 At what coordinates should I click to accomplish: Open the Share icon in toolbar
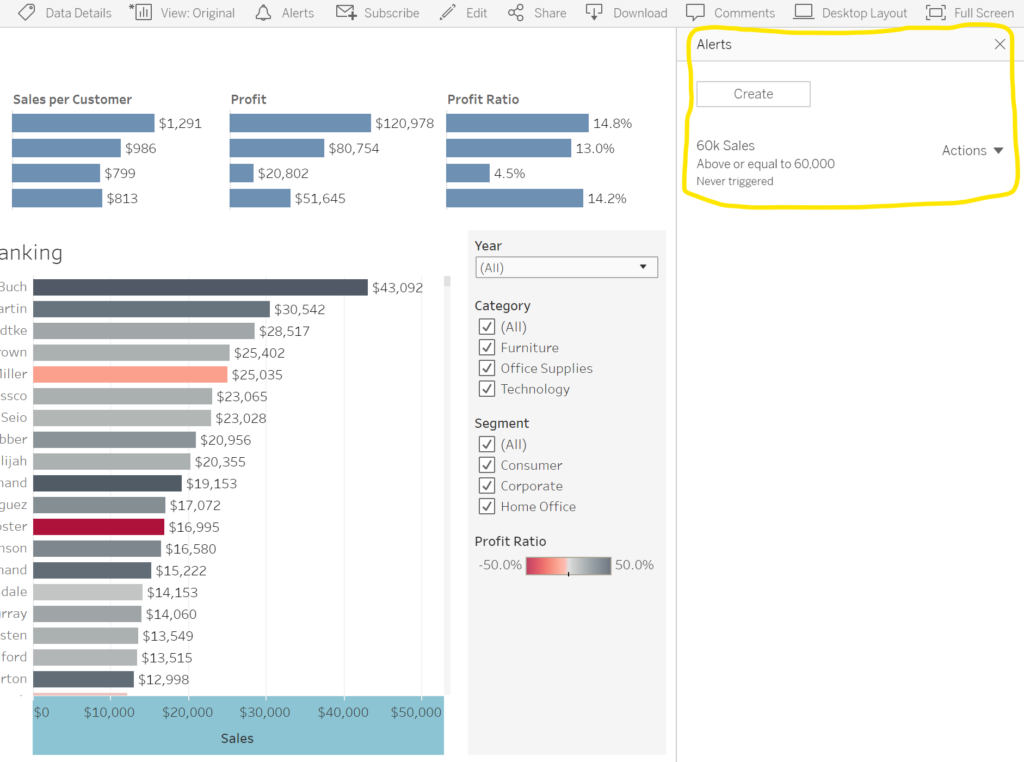tap(516, 13)
